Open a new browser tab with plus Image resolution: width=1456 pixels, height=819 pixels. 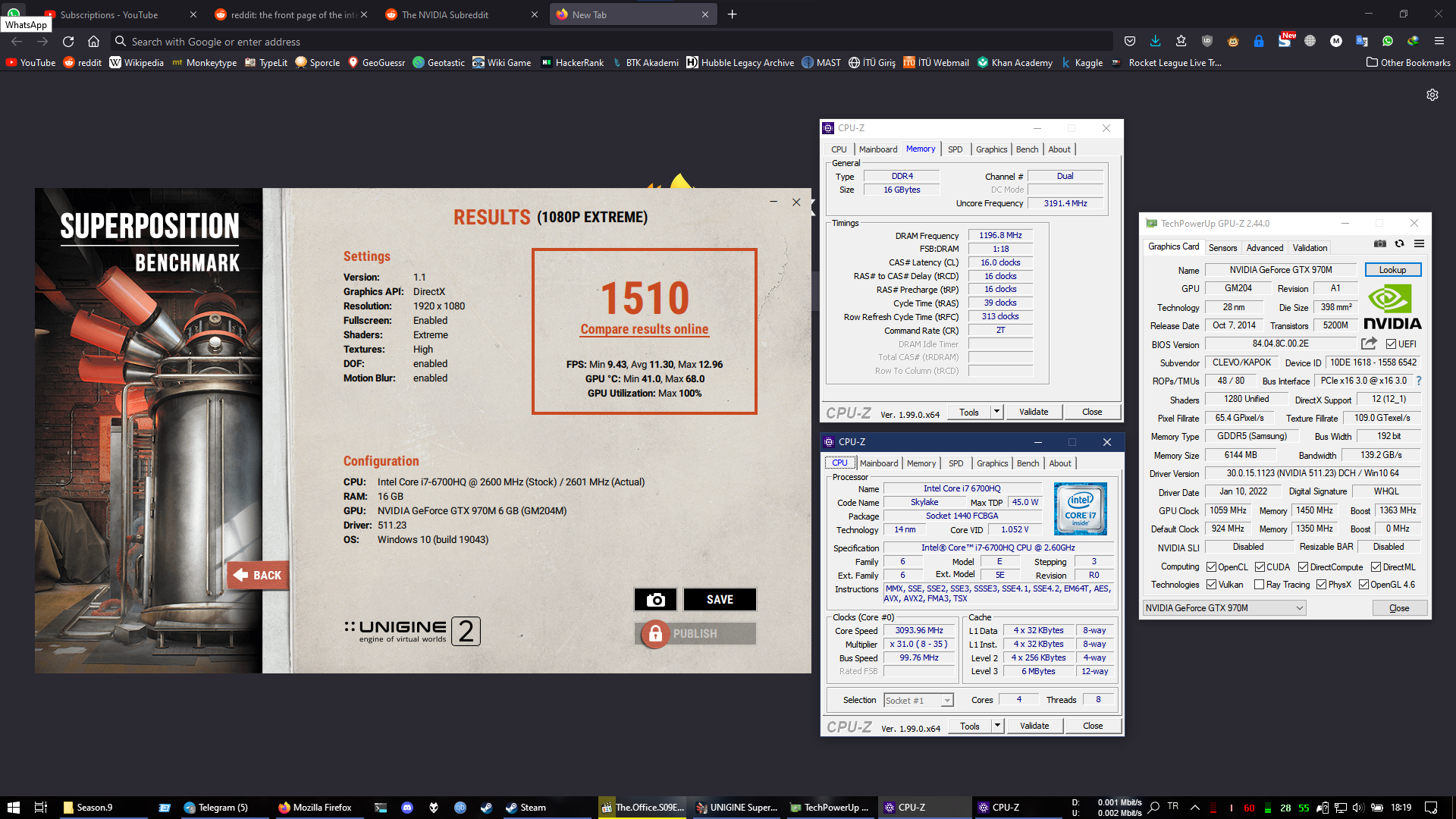(732, 14)
